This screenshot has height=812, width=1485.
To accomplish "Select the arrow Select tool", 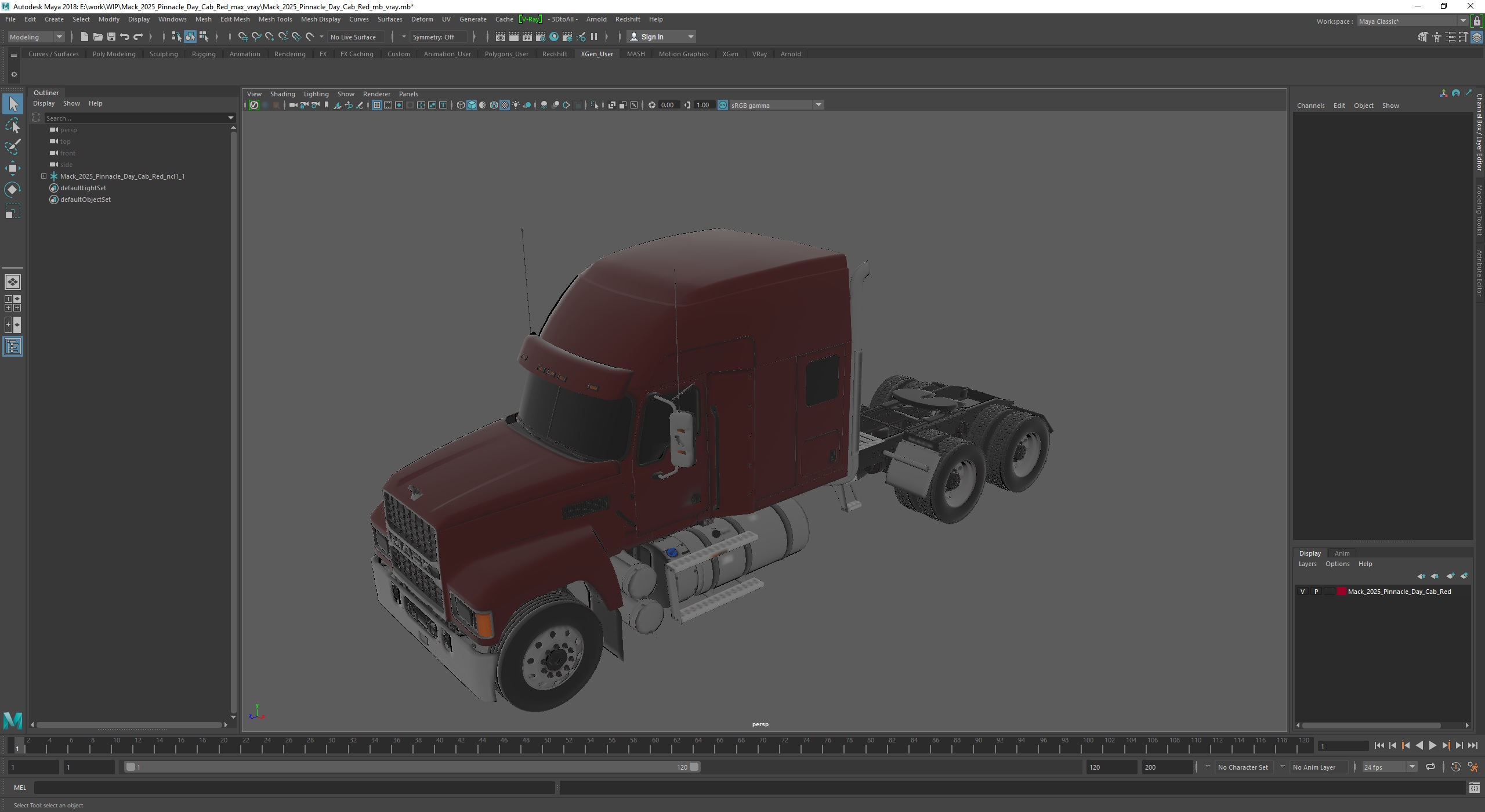I will click(13, 104).
